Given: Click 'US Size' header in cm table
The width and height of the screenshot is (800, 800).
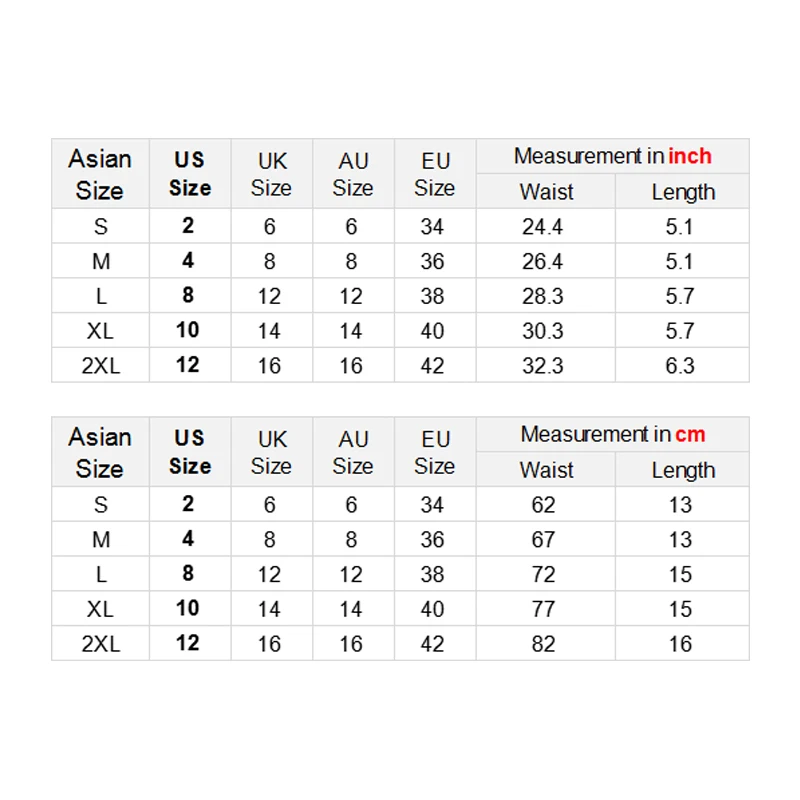Looking at the screenshot, I should (x=190, y=452).
